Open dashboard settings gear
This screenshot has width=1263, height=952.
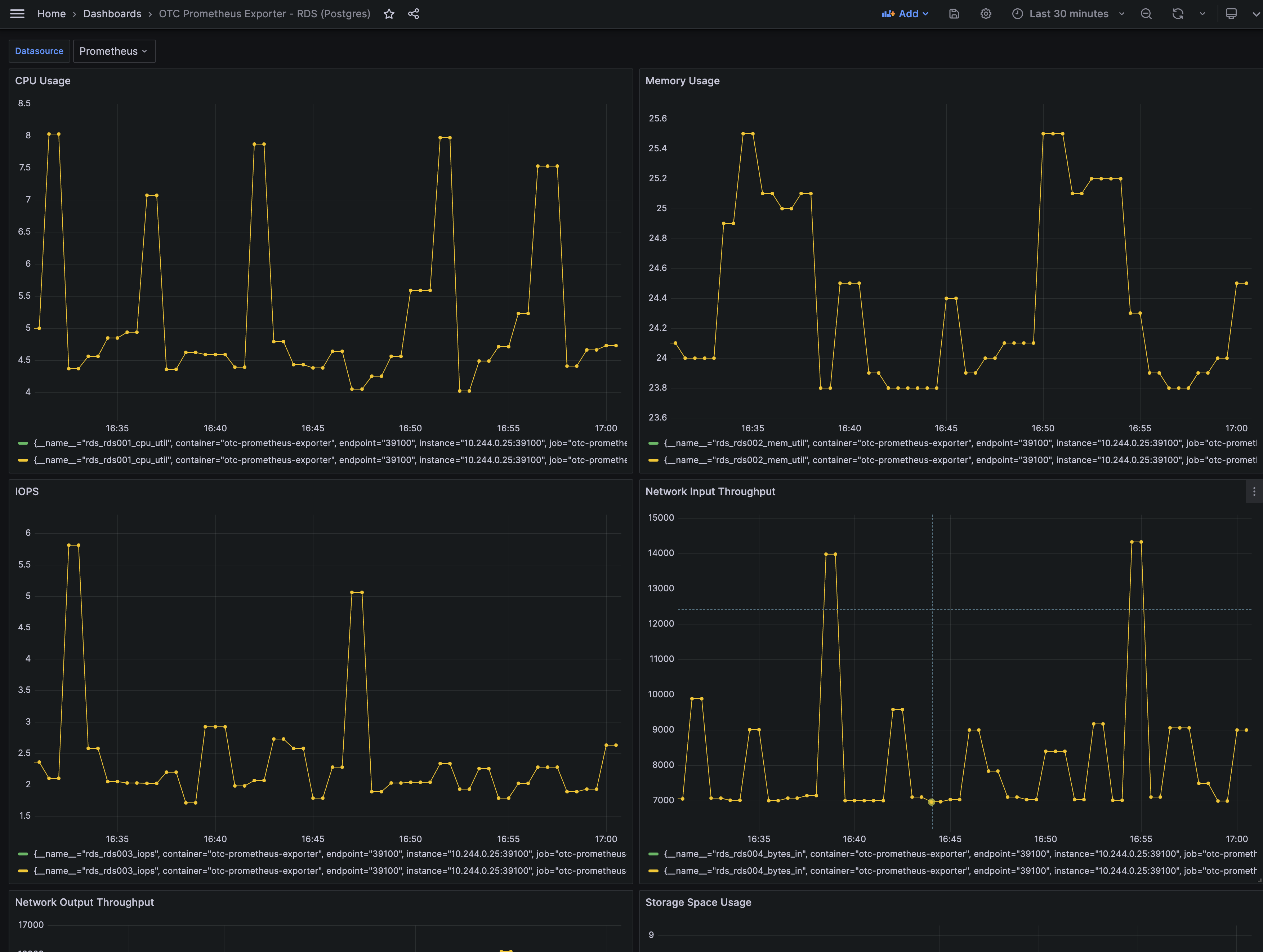pos(986,14)
